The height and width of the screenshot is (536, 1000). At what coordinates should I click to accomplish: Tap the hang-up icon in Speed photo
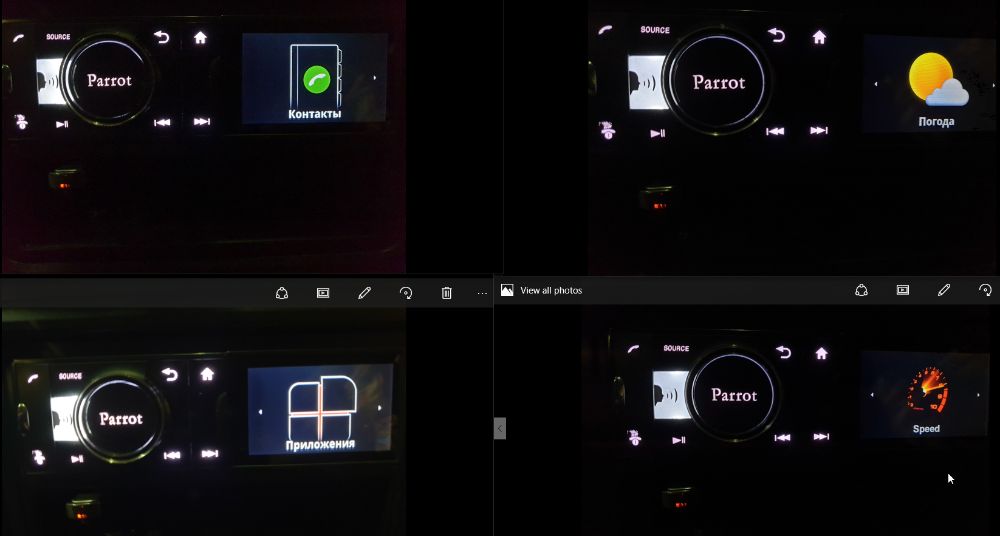(x=634, y=437)
